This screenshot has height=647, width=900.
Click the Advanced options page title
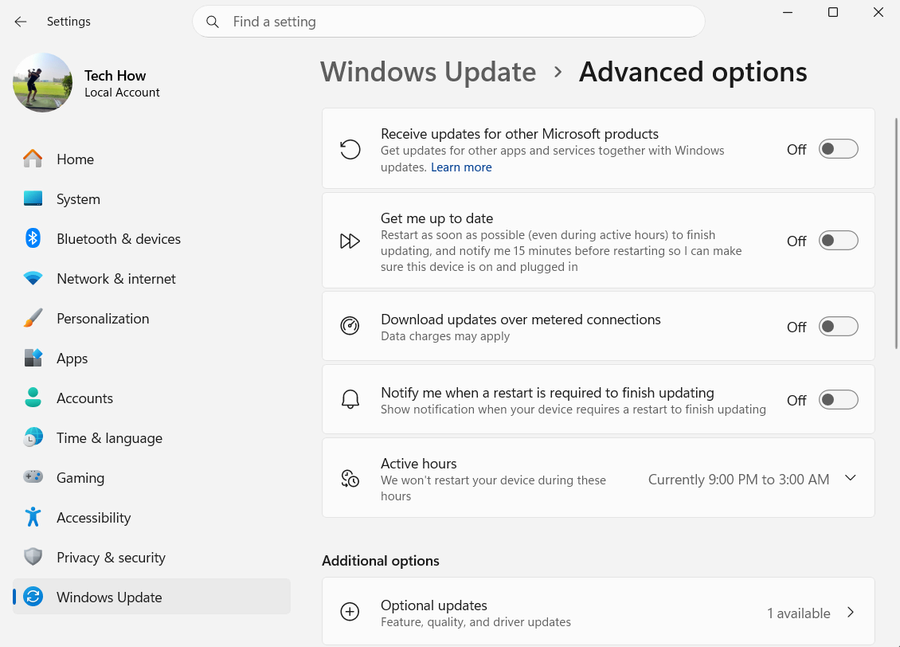click(x=693, y=72)
